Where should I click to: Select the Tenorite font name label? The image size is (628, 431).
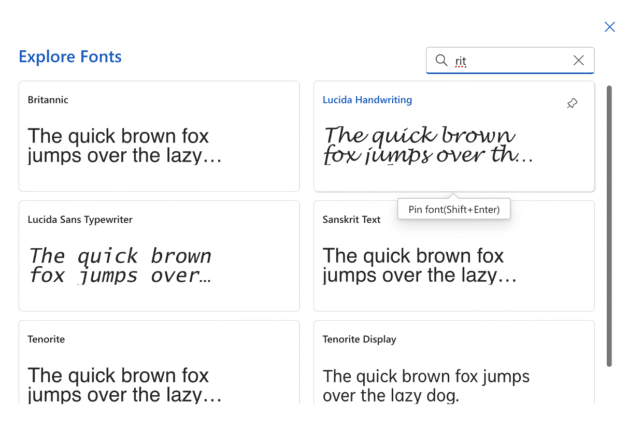(46, 339)
